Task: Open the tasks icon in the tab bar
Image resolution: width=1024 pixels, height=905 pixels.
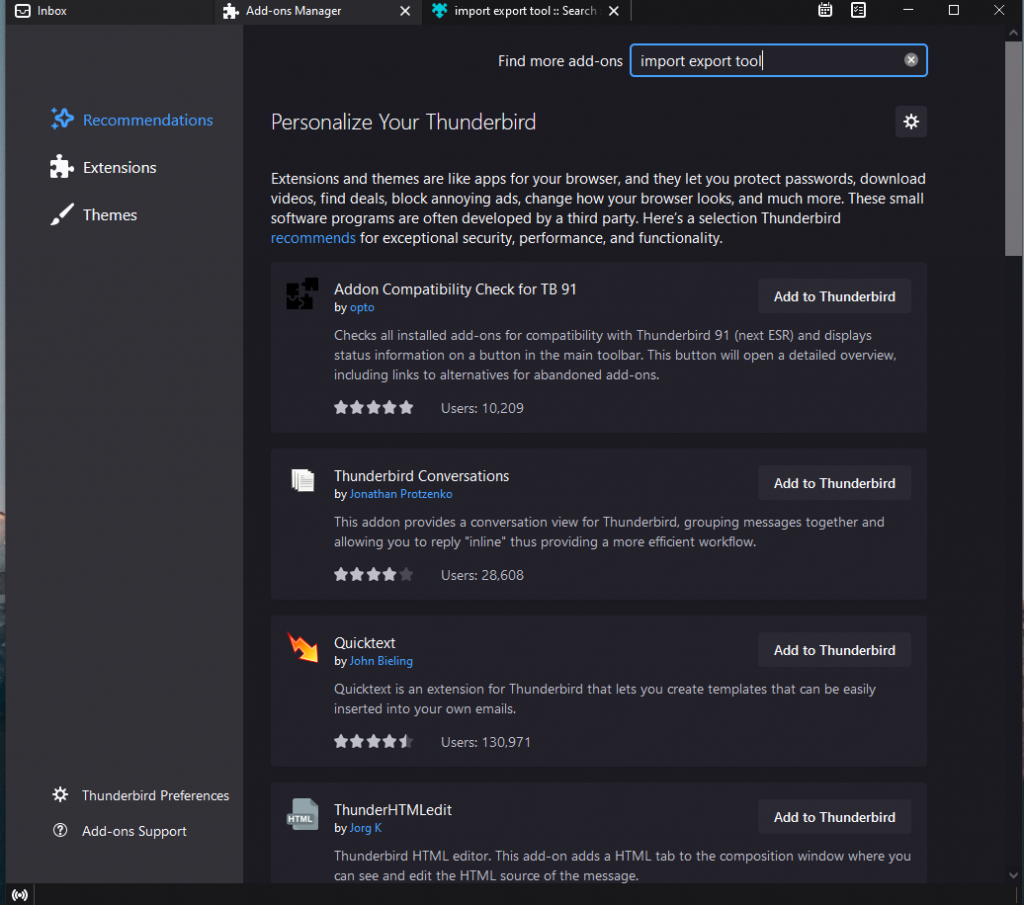Action: coord(859,10)
